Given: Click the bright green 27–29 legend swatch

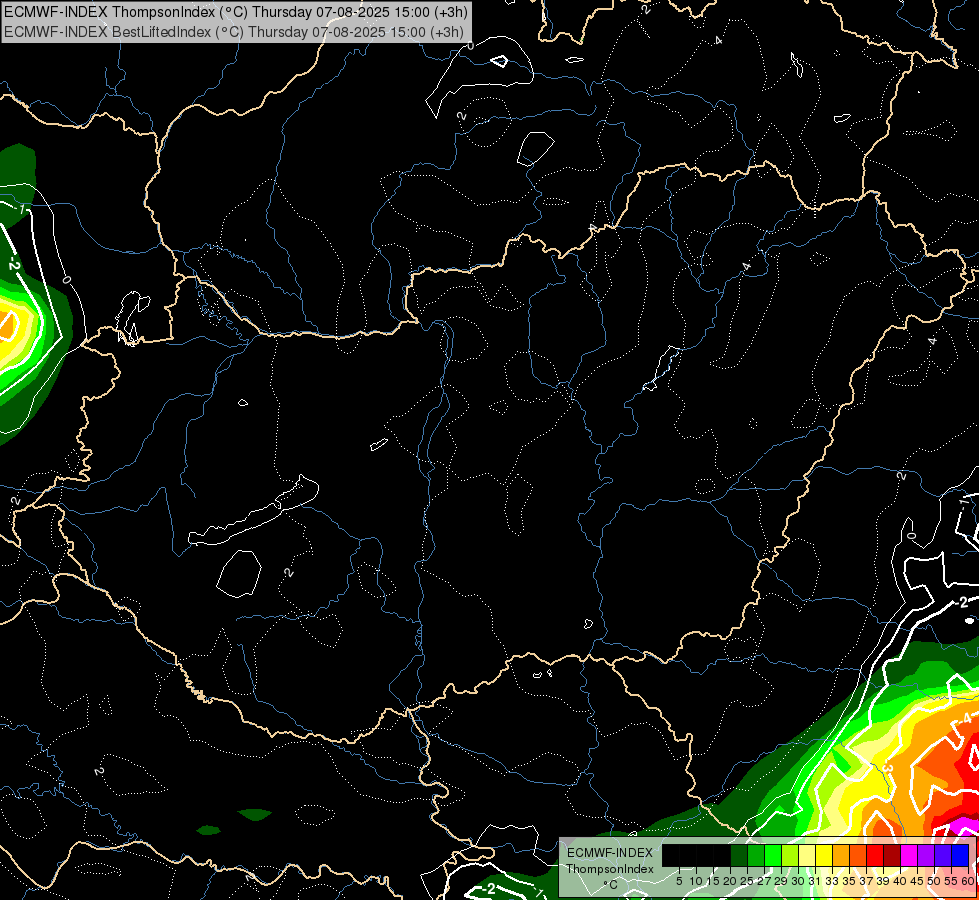Looking at the screenshot, I should click(773, 856).
